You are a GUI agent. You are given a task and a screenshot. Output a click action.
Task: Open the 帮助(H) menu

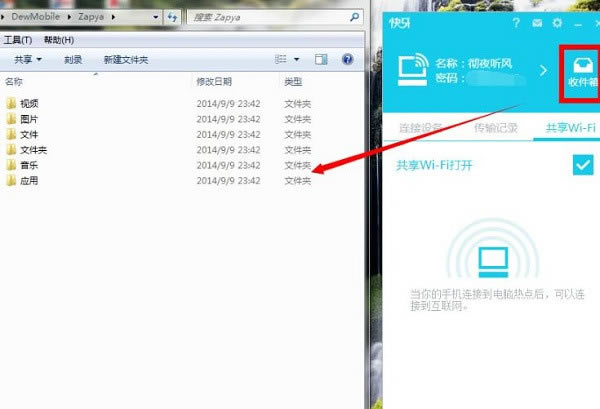click(x=59, y=40)
